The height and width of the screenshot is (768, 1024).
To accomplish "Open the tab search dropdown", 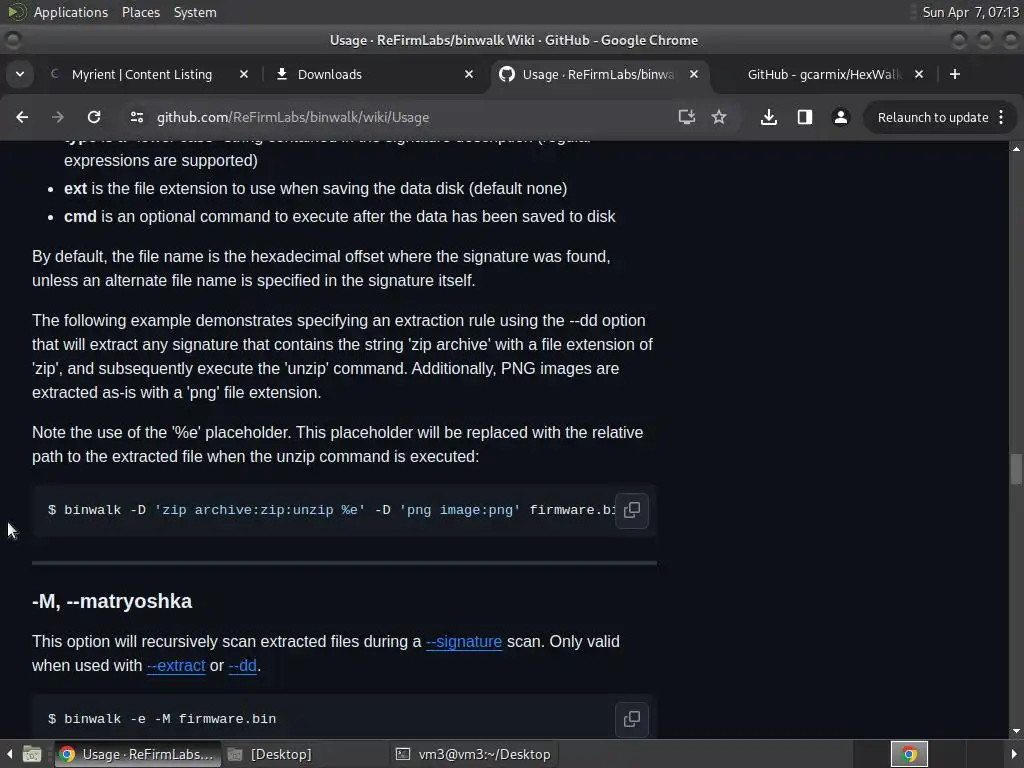I will pyautogui.click(x=20, y=74).
